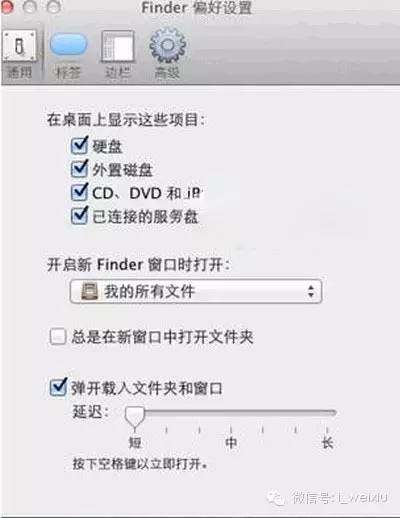The width and height of the screenshot is (400, 518).
Task: Enable 总是在新窗口中打开文件夹 checkbox
Action: pos(58,336)
